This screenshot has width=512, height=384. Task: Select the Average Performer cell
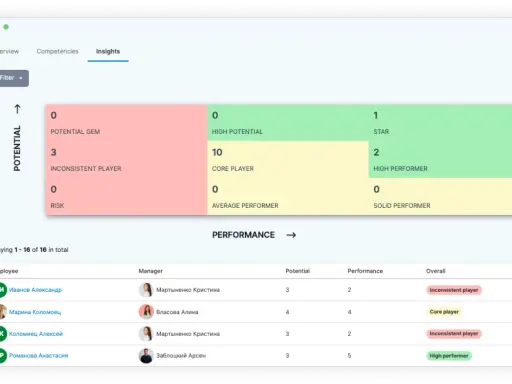coord(288,197)
